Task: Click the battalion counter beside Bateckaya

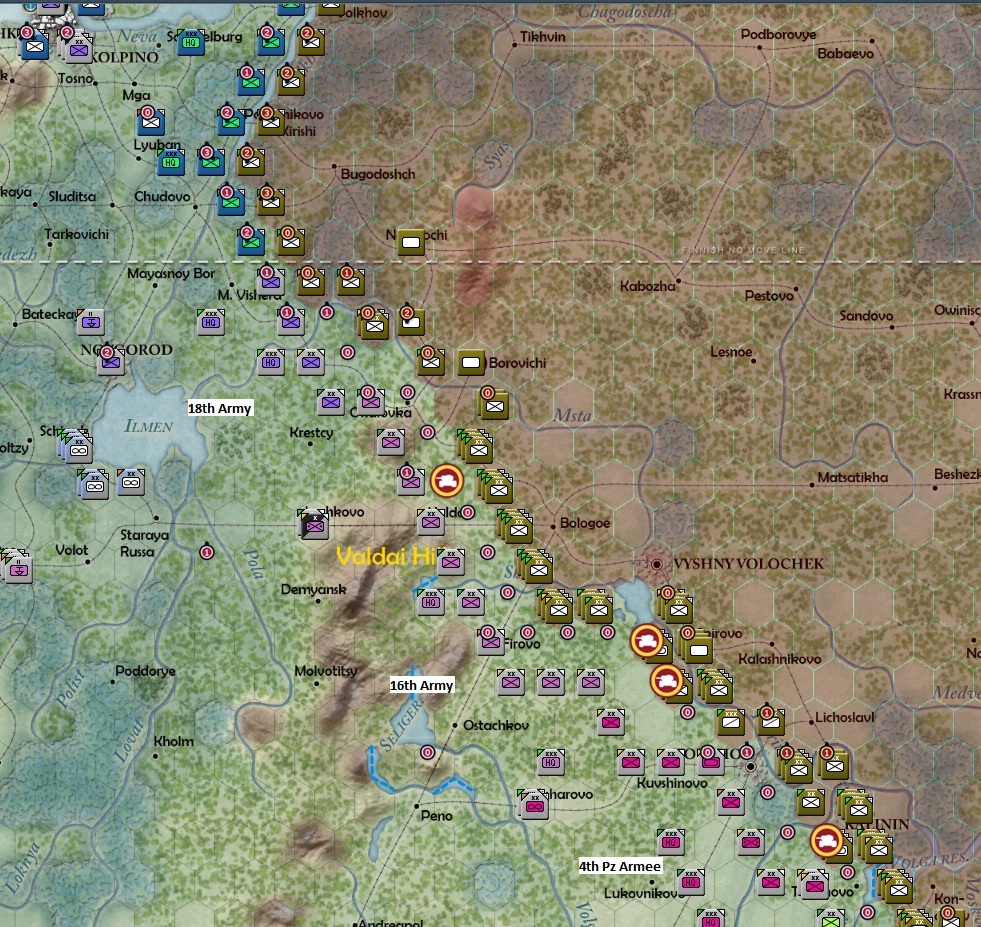Action: click(91, 322)
